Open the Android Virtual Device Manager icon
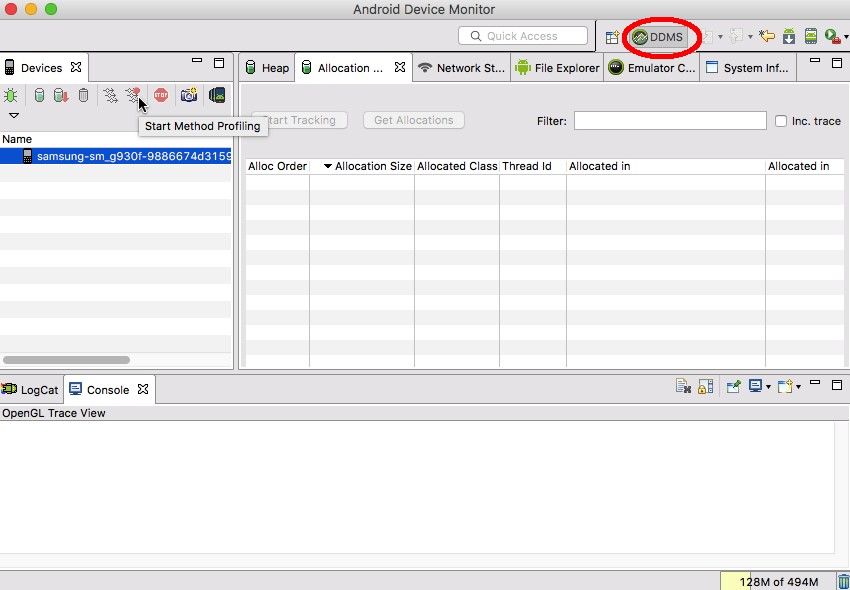The height and width of the screenshot is (590, 850). coord(810,36)
